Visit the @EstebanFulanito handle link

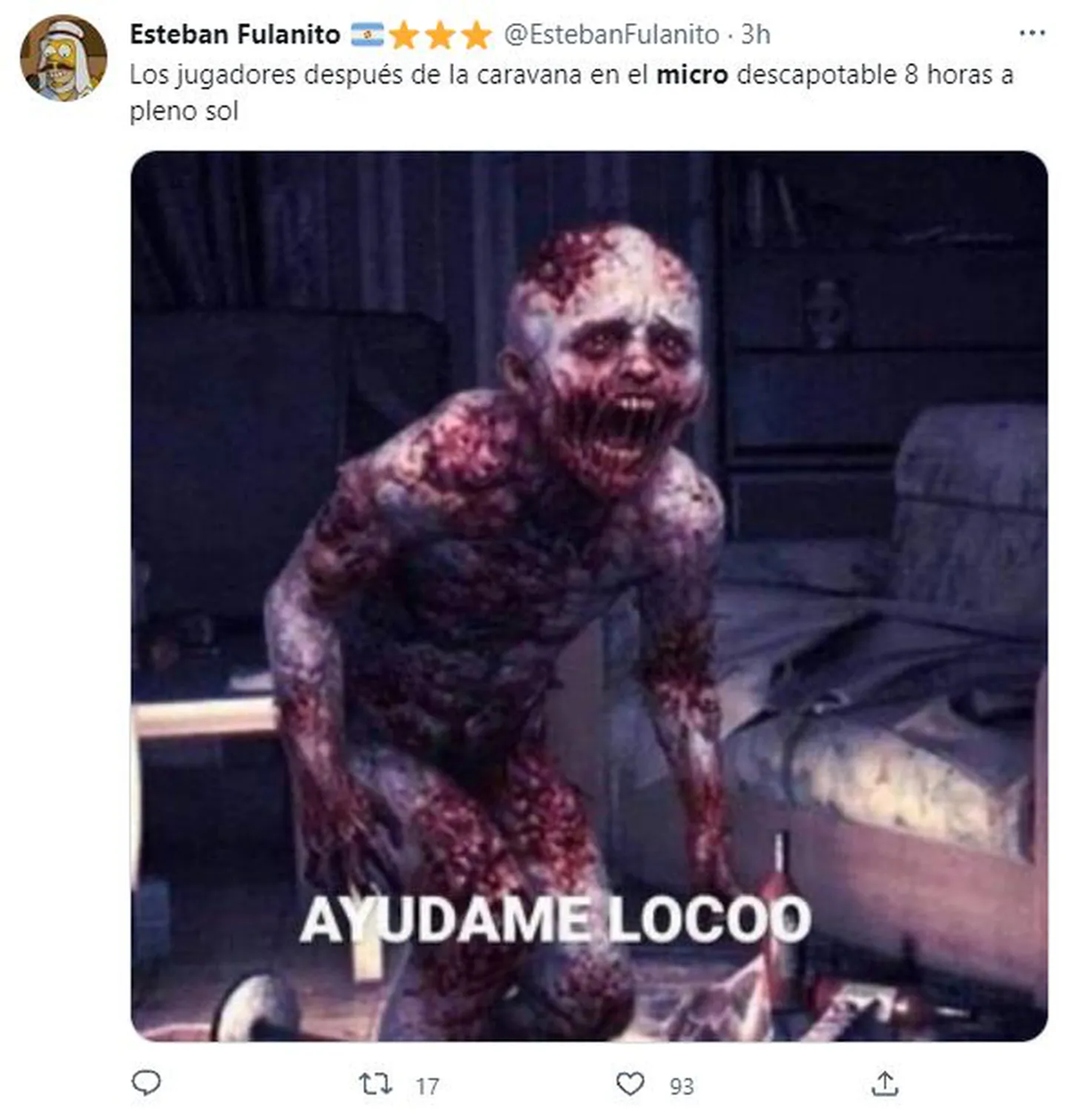[611, 35]
